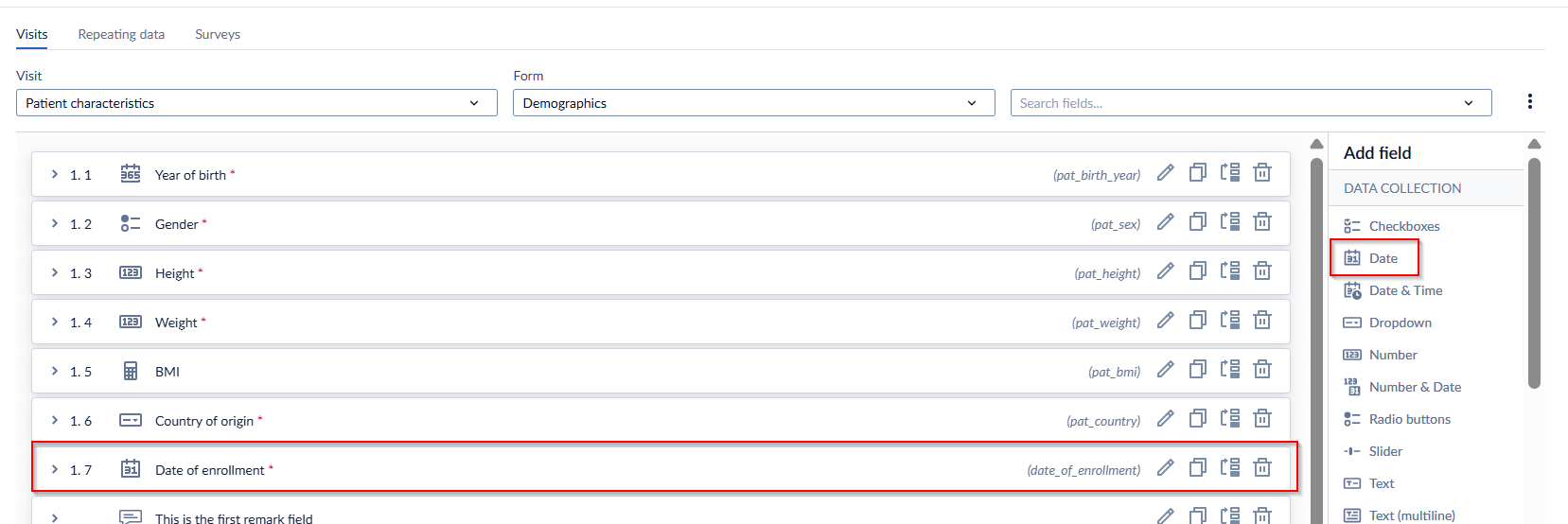Add a Slider field type

[x=1373, y=451]
